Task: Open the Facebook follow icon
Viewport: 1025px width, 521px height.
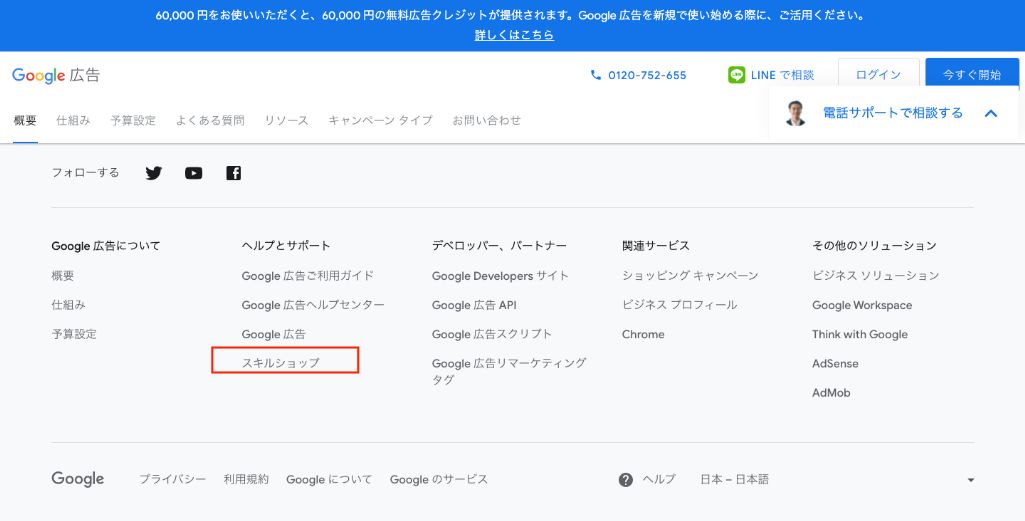Action: coord(233,173)
